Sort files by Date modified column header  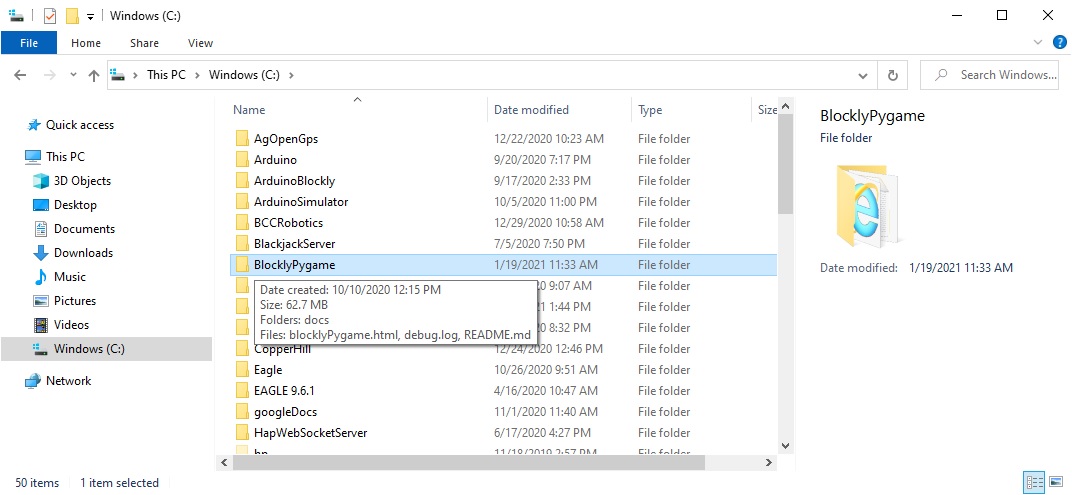[531, 110]
